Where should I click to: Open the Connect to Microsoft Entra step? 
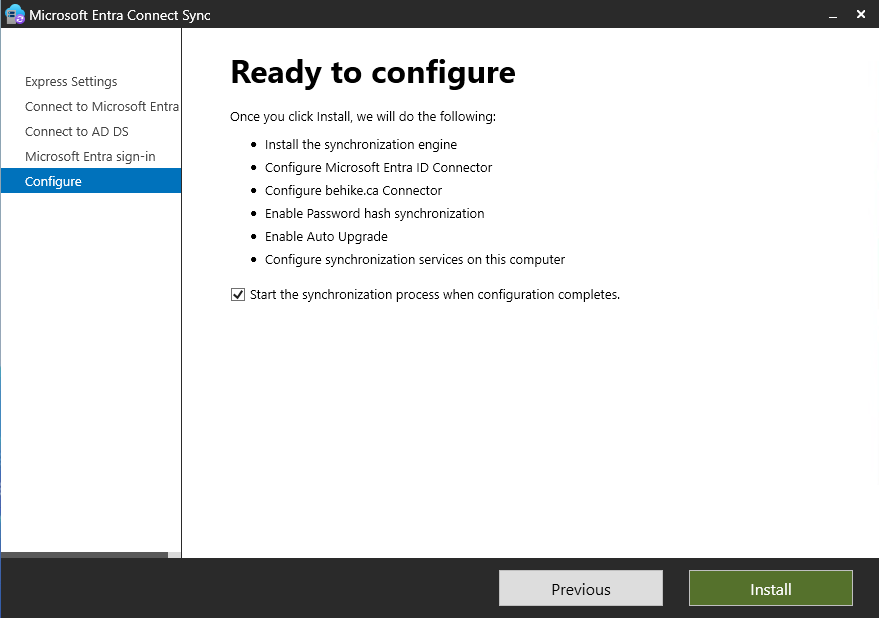(x=101, y=107)
